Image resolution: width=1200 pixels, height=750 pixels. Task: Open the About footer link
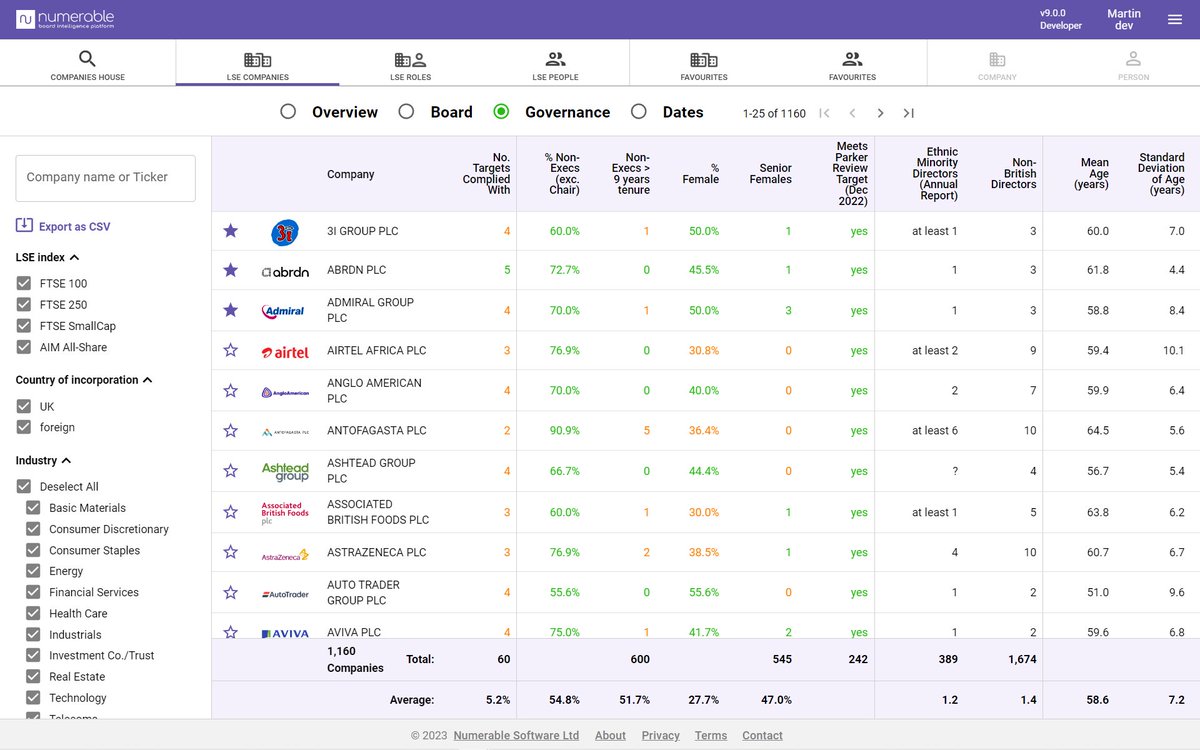(610, 735)
